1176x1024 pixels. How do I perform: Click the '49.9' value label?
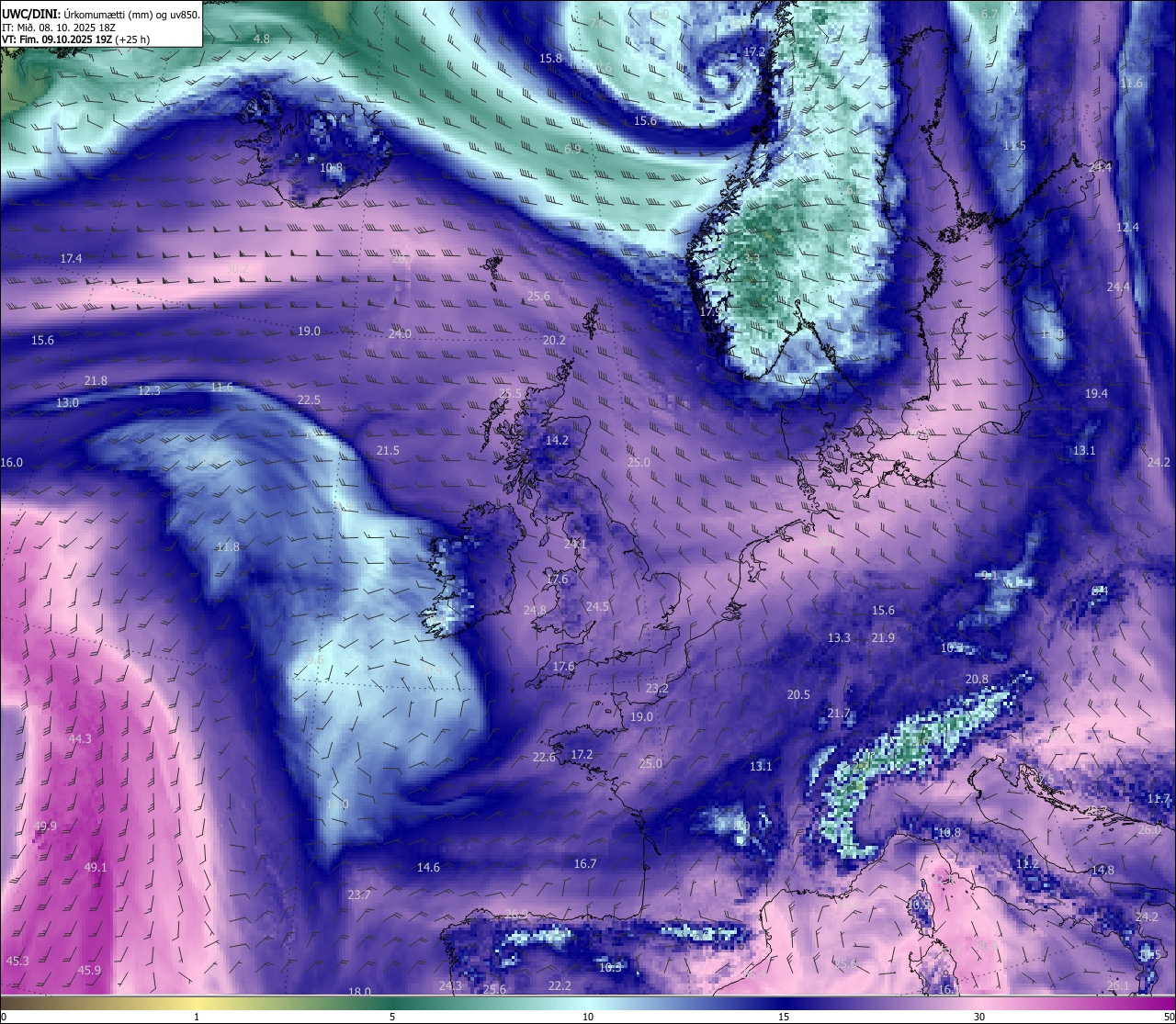[x=45, y=827]
